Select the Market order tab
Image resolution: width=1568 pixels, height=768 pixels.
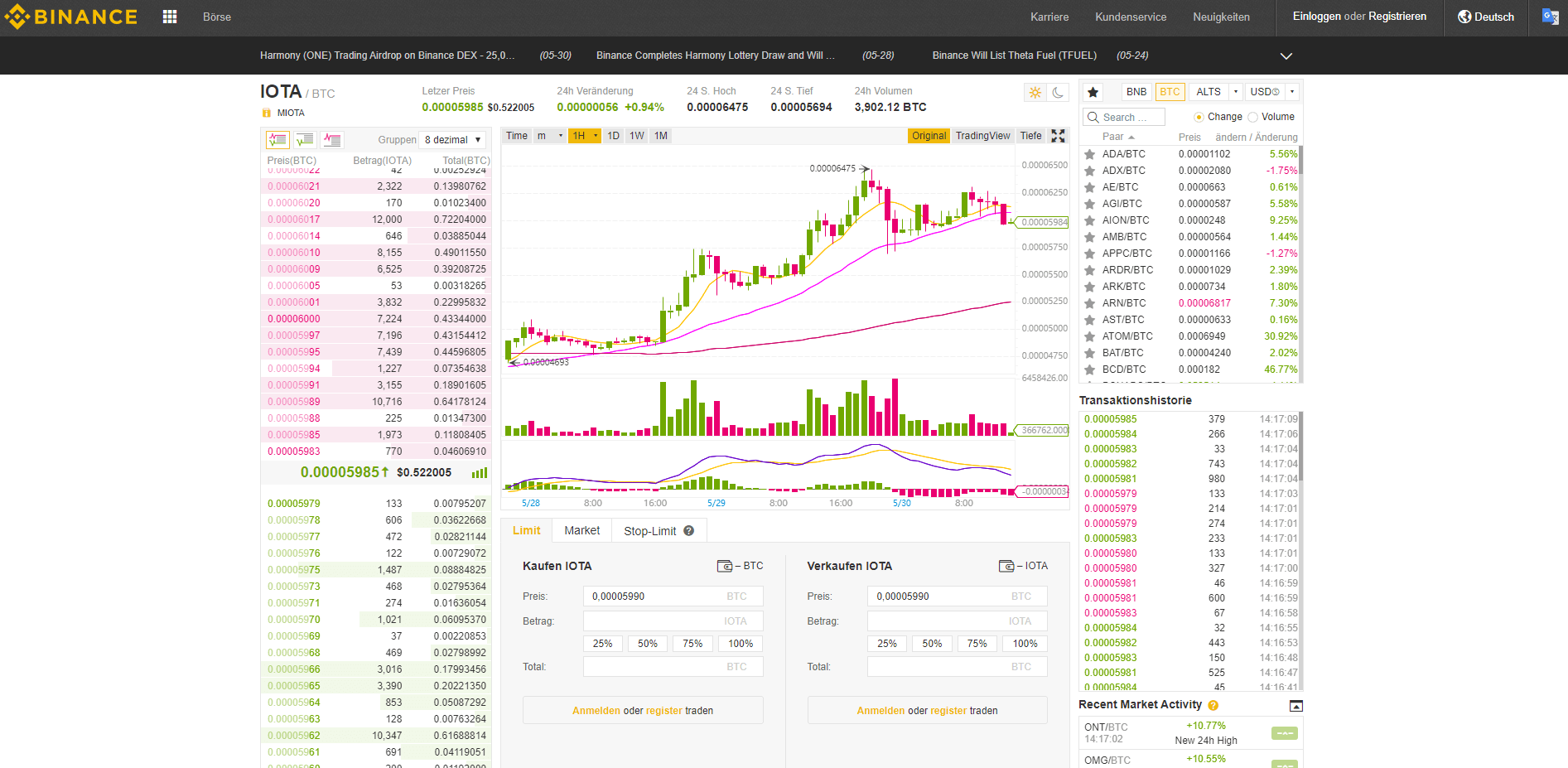click(581, 531)
